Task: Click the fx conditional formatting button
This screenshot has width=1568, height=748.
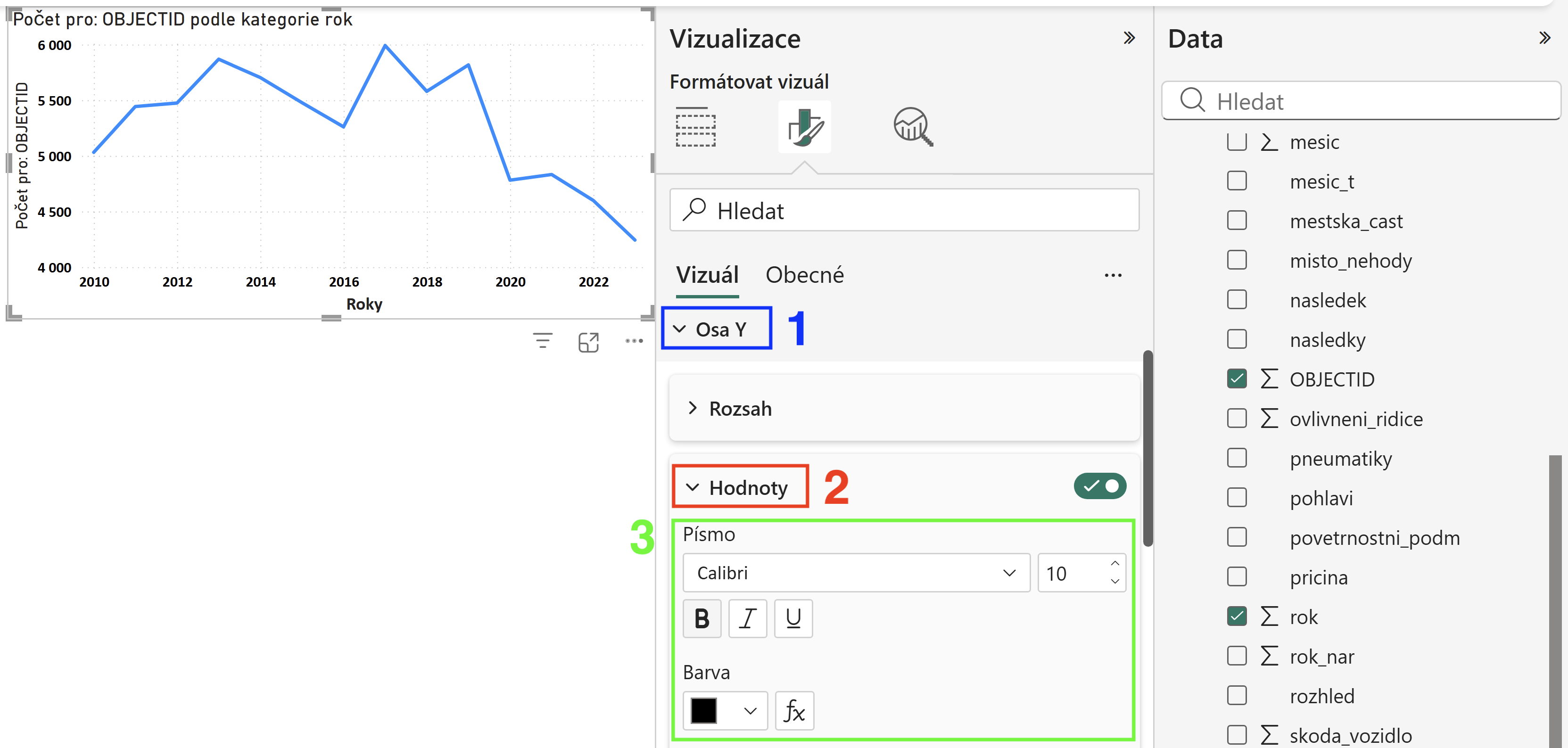Action: click(x=794, y=710)
